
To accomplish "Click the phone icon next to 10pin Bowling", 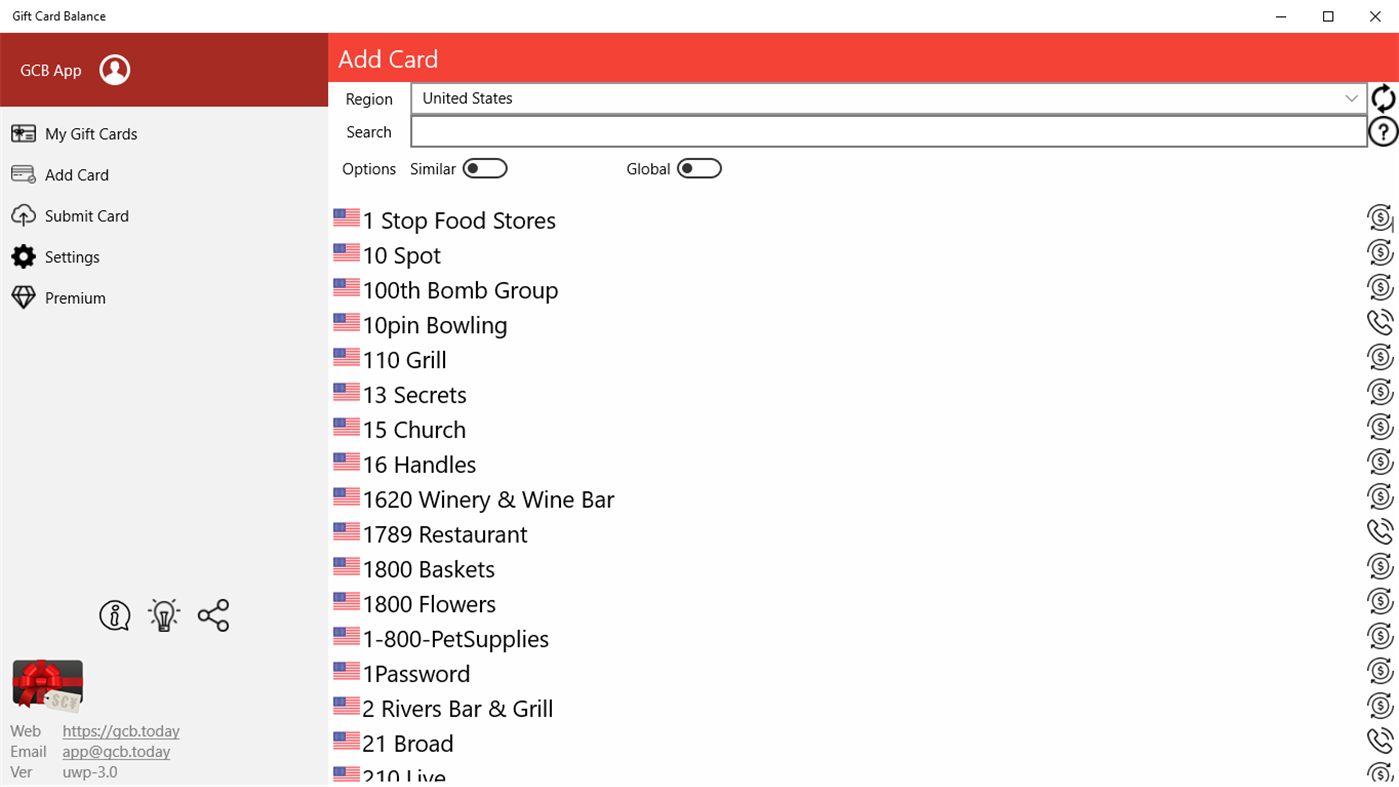I will click(x=1379, y=322).
